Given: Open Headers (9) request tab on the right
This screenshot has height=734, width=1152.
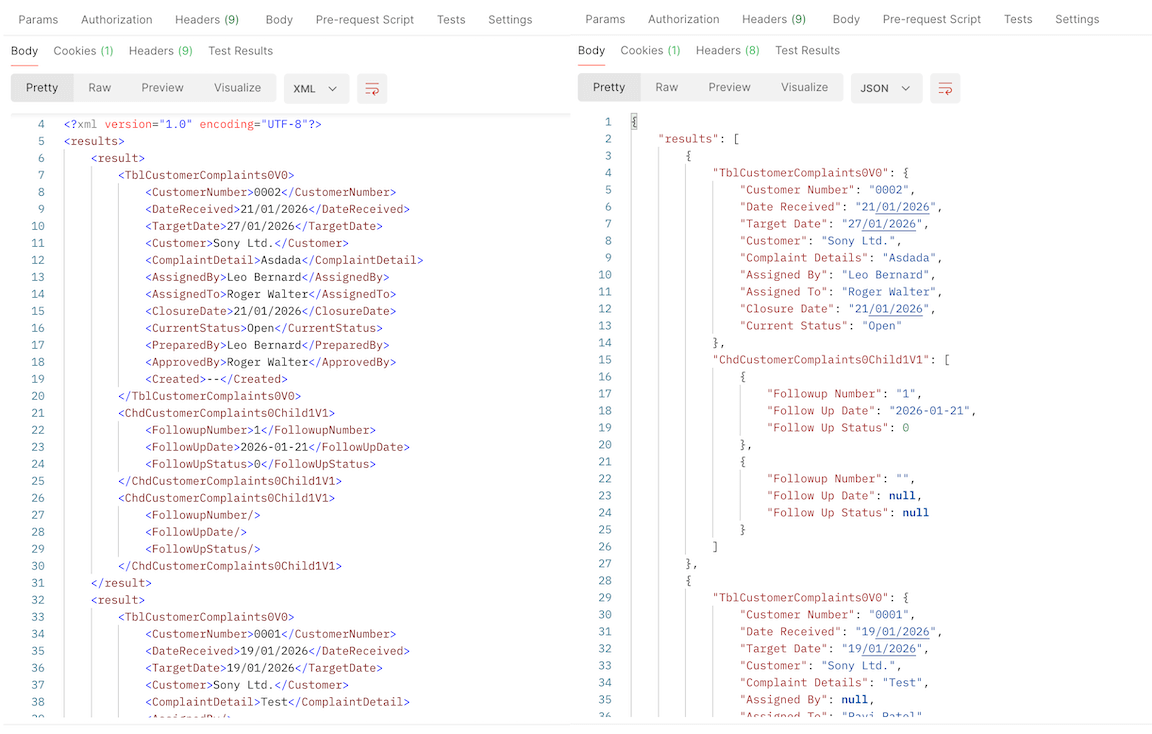Looking at the screenshot, I should point(773,19).
